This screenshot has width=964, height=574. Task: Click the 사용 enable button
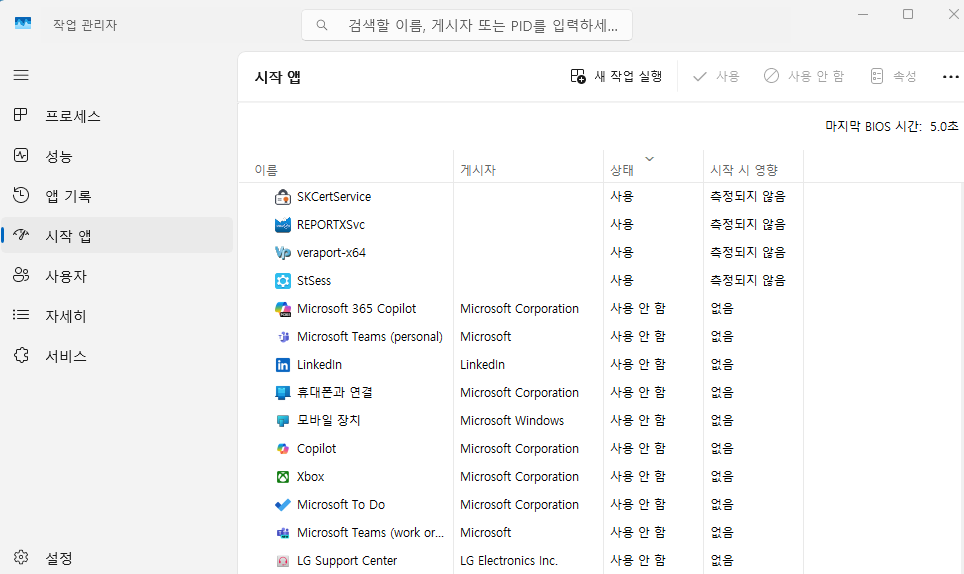716,76
